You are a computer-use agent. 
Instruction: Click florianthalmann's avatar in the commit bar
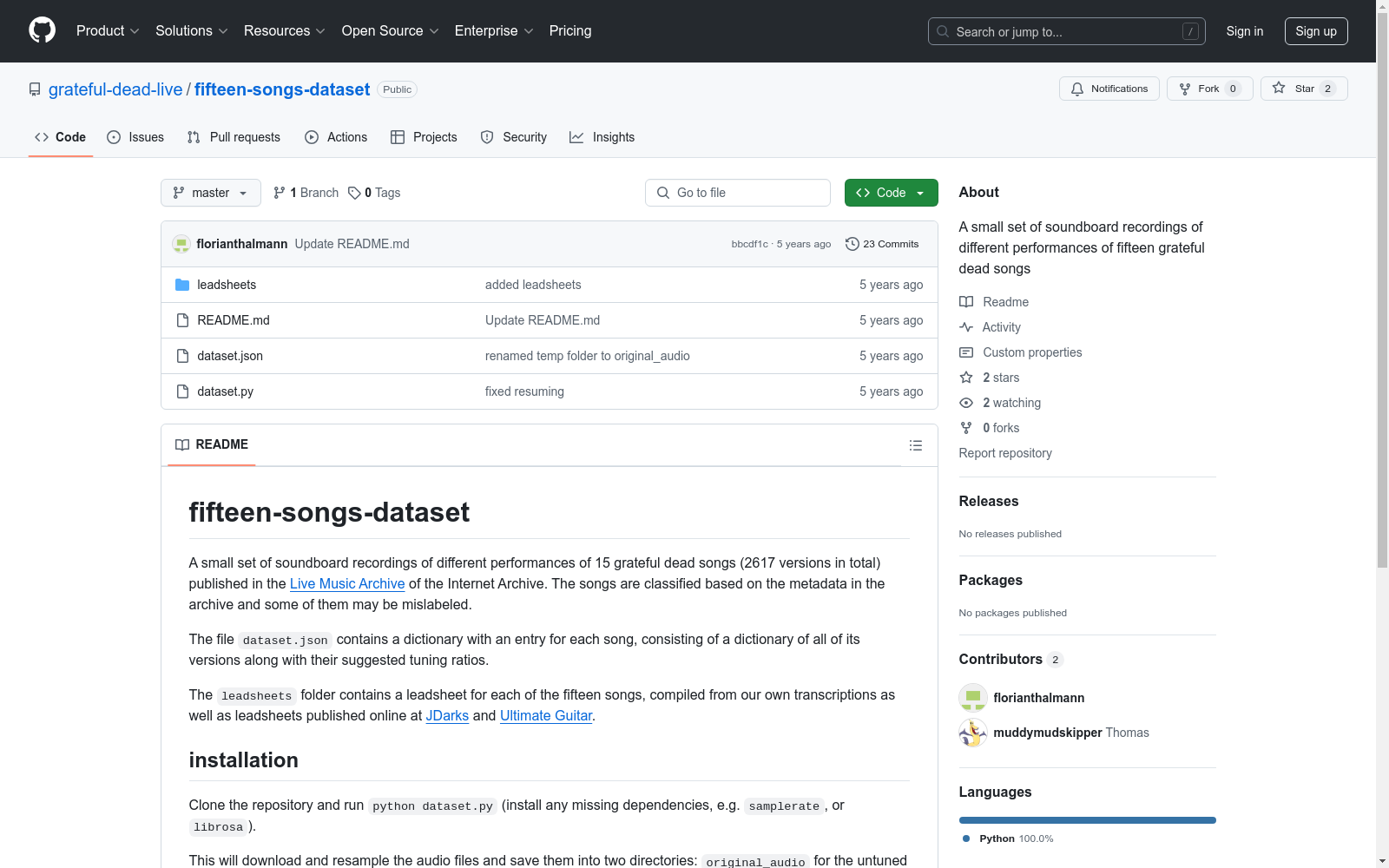coord(181,244)
